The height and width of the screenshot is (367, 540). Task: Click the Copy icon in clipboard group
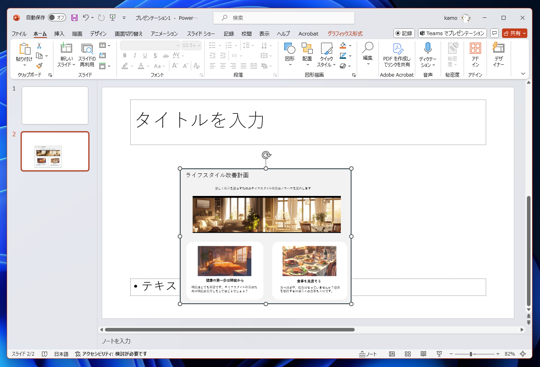[x=40, y=55]
